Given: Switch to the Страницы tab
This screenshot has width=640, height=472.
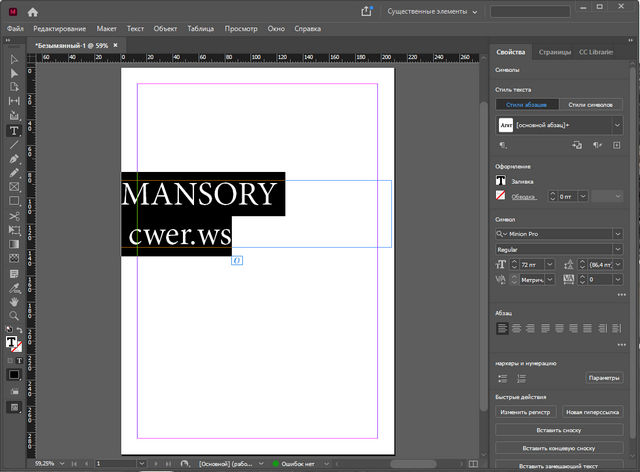Looking at the screenshot, I should coord(554,51).
